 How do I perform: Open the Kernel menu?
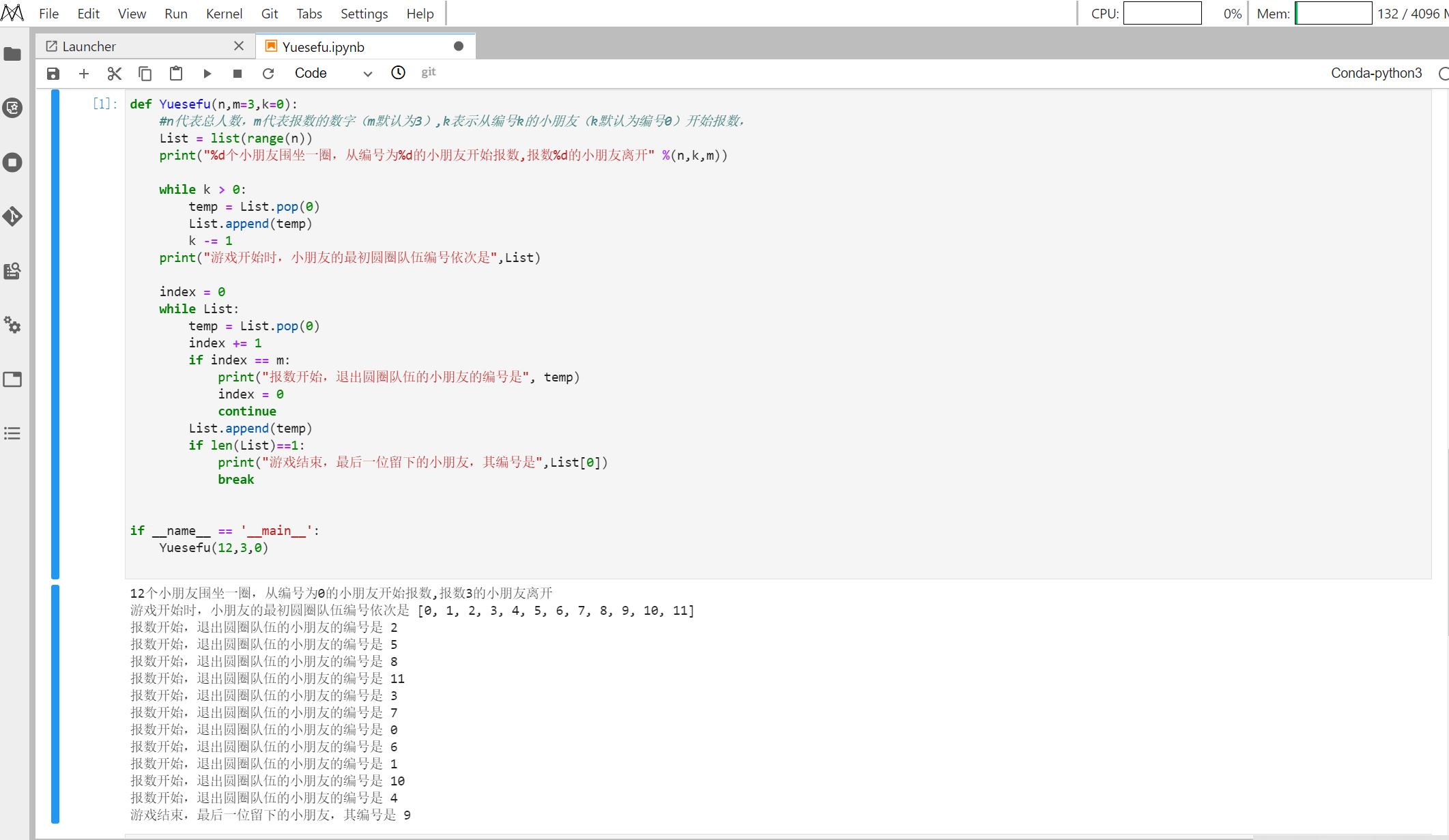coord(224,14)
